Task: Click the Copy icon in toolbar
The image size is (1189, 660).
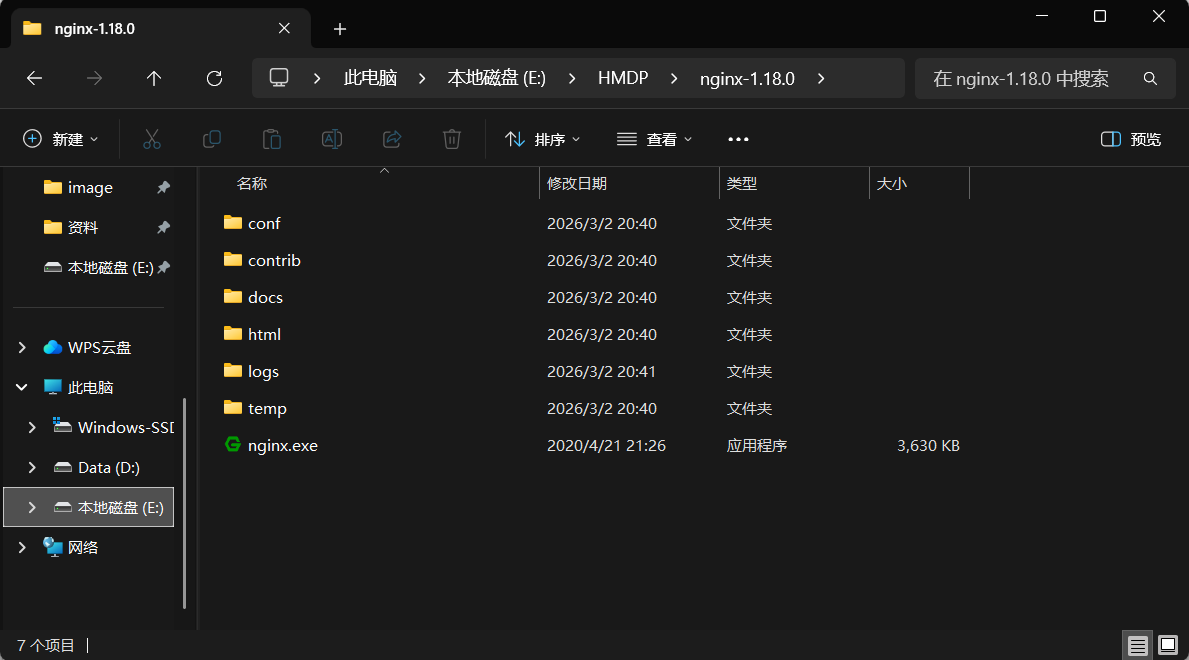Action: [x=212, y=139]
